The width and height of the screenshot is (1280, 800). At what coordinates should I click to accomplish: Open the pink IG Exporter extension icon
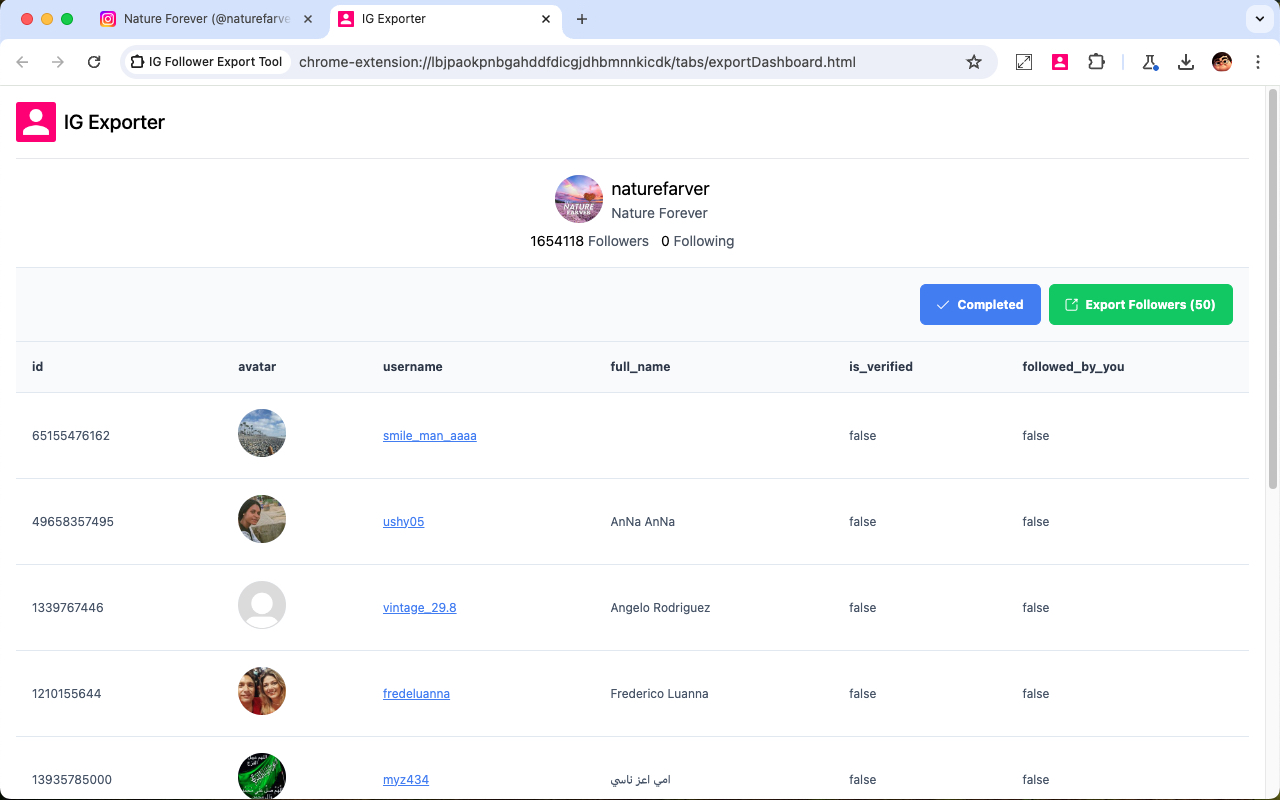pos(1060,62)
